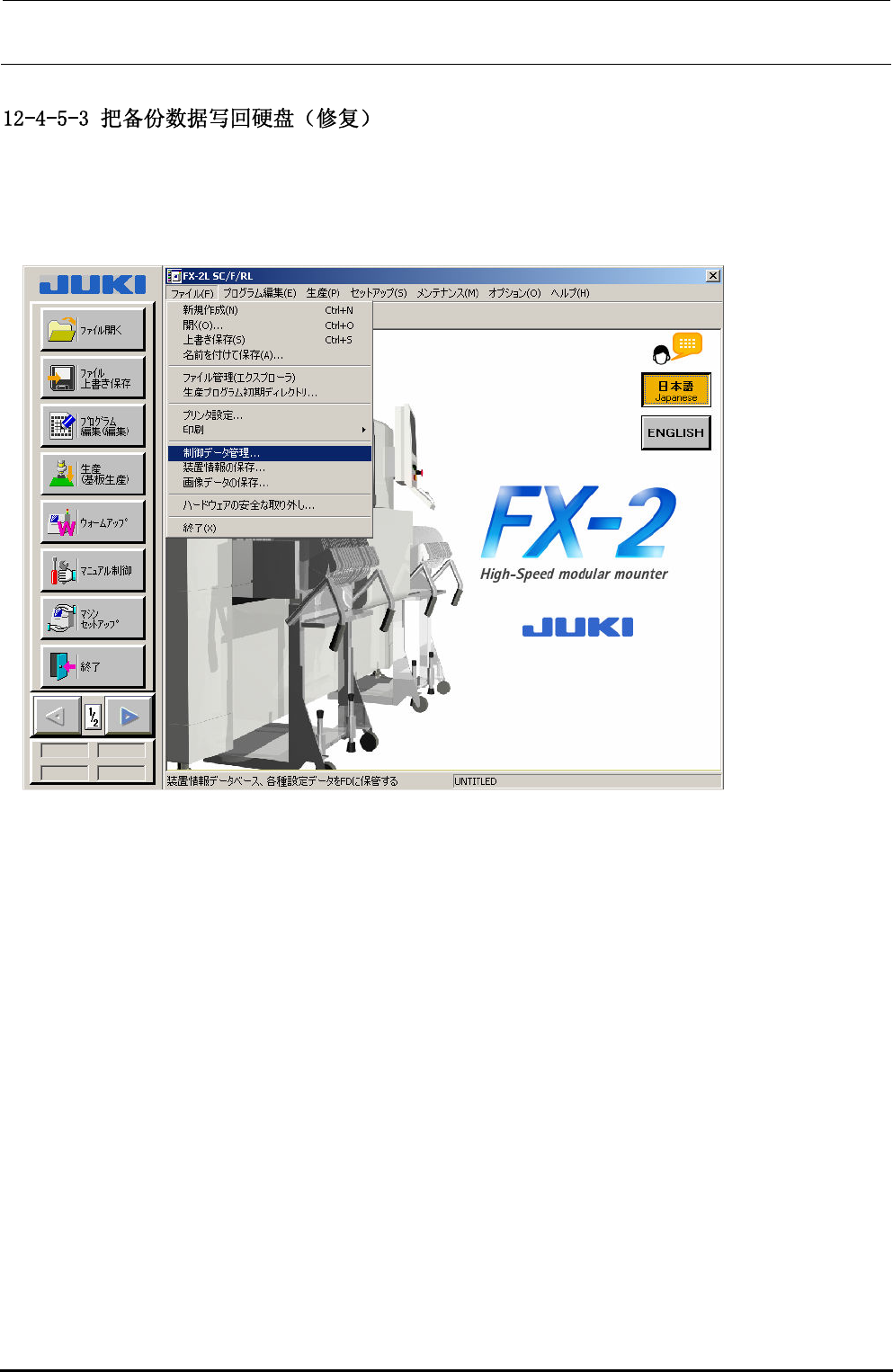Choose 画像データの保存... menu entry
Screen dimensions: 893x1372
pos(270,483)
